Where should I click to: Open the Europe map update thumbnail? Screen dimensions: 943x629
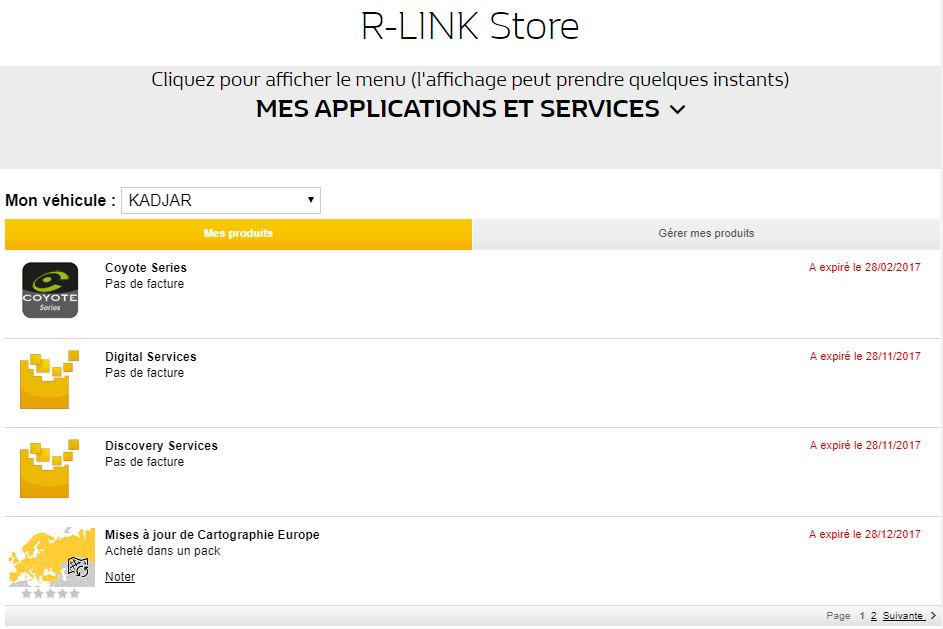pos(51,556)
